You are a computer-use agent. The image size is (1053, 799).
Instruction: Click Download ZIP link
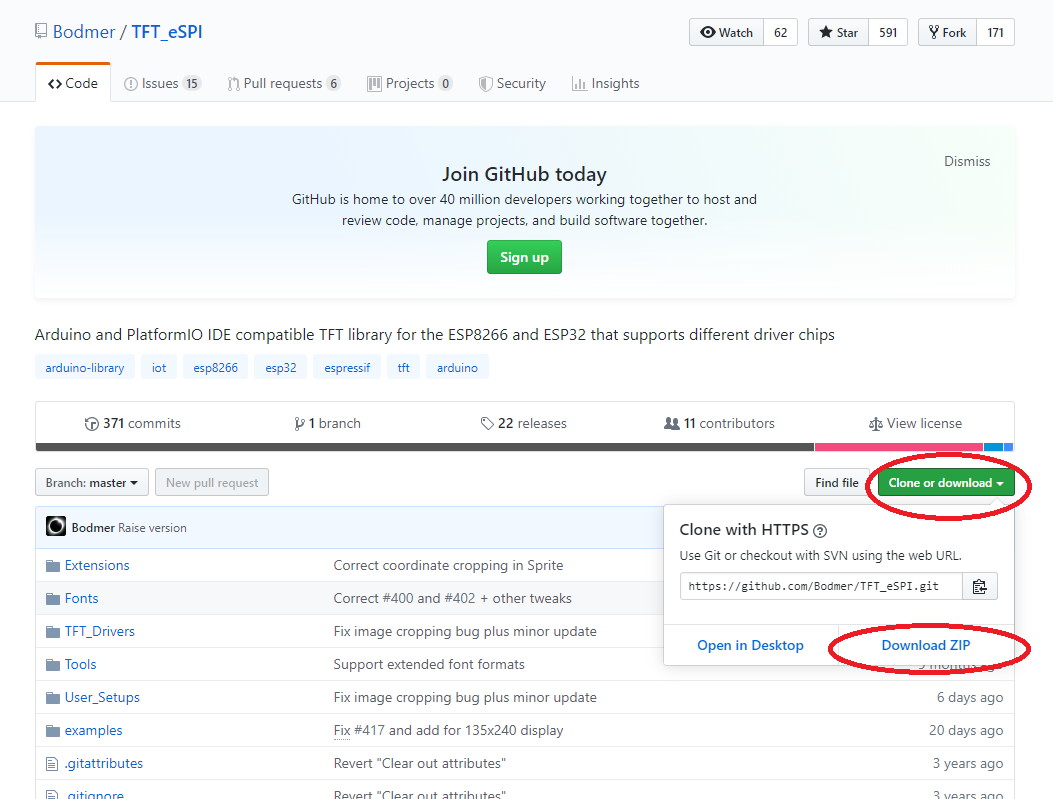[925, 645]
